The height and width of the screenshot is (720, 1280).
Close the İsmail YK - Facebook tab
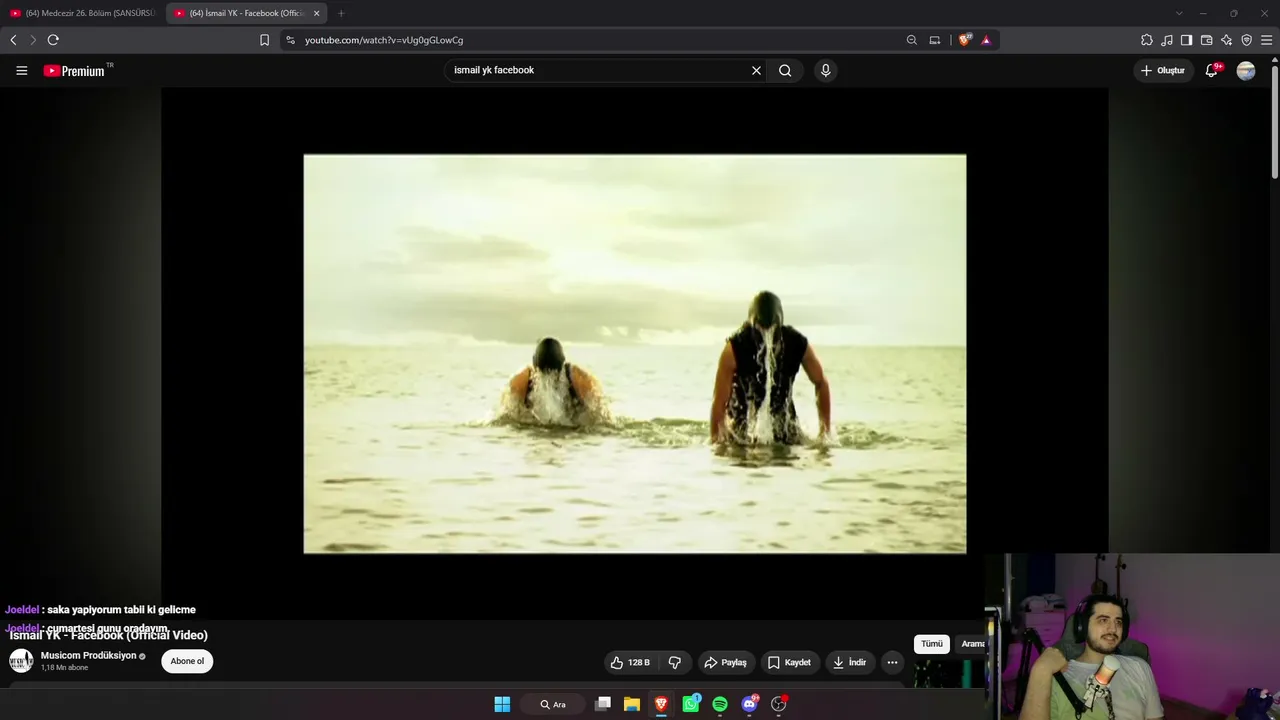click(316, 13)
